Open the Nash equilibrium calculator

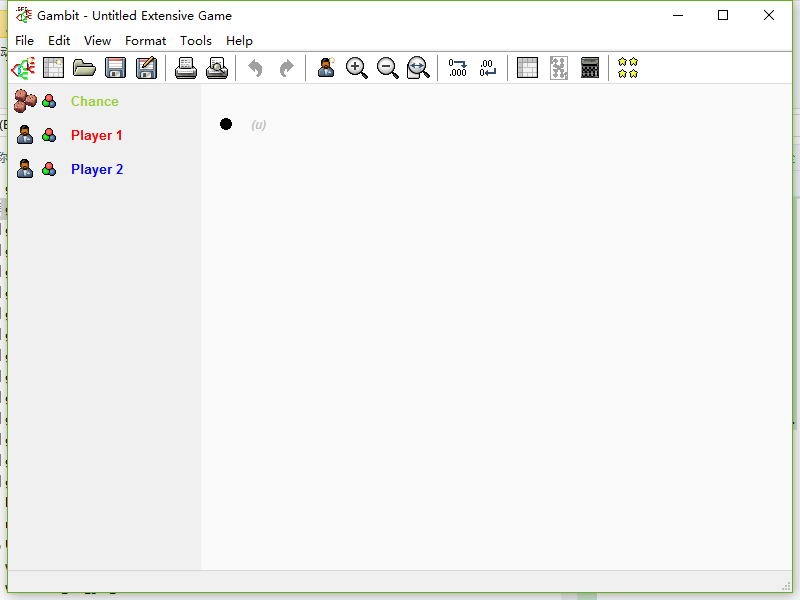click(590, 68)
